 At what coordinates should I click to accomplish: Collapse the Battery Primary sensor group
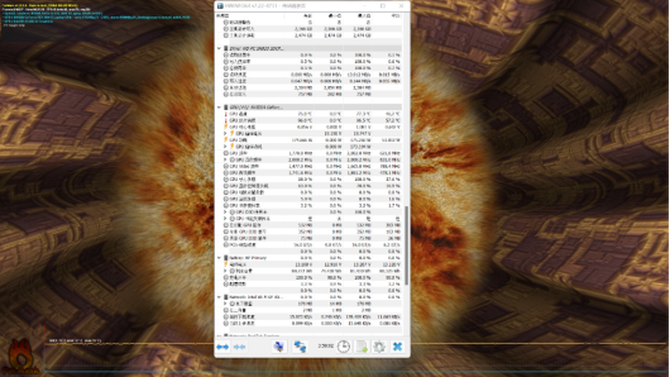[219, 258]
